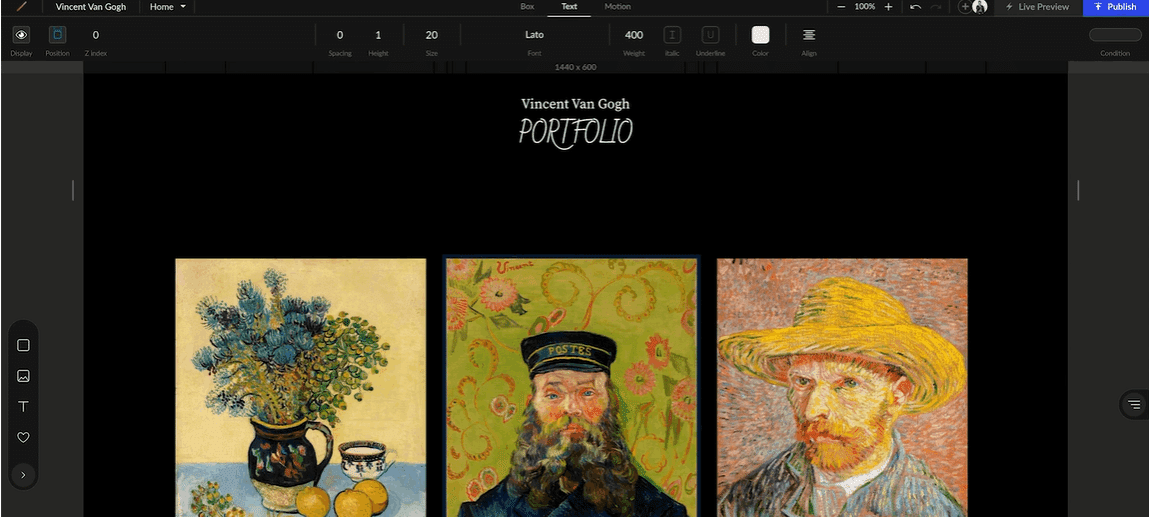Redo the last undone action
This screenshot has width=1149, height=517.
[x=936, y=7]
